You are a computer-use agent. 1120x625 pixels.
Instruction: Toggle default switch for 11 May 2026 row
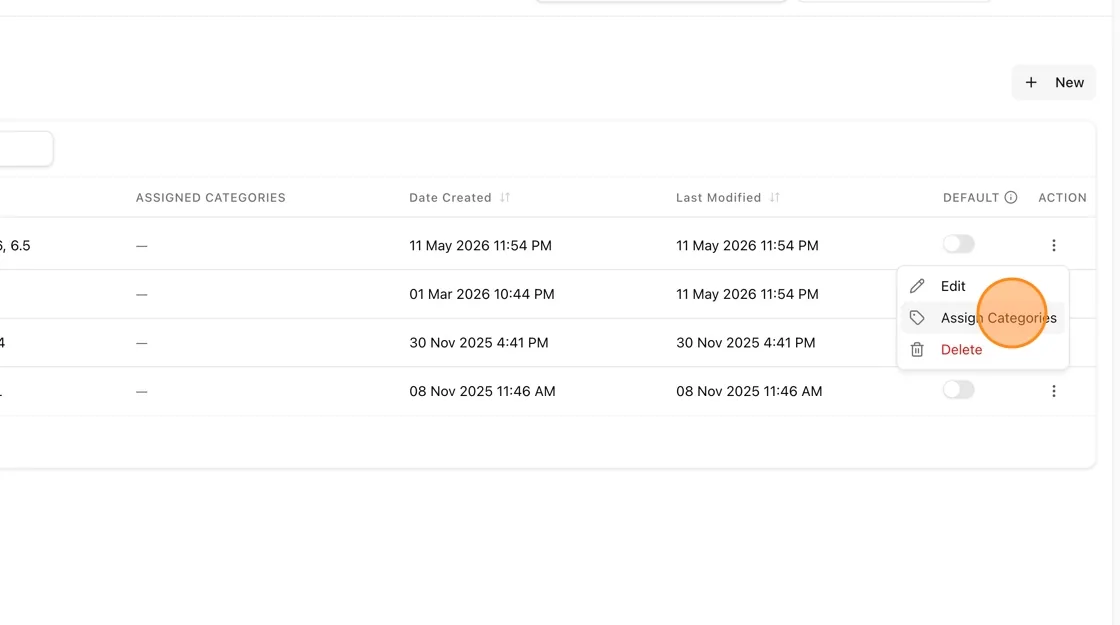point(959,244)
